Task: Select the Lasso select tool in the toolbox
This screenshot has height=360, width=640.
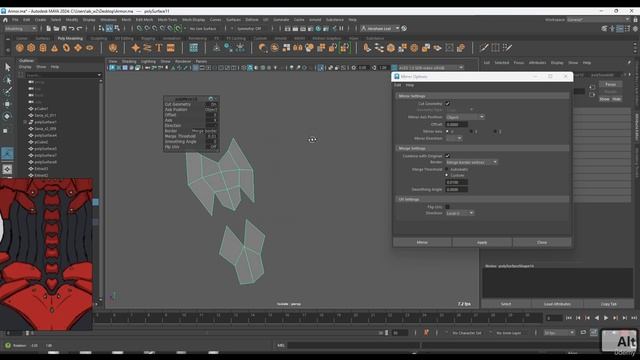Action: 7,80
